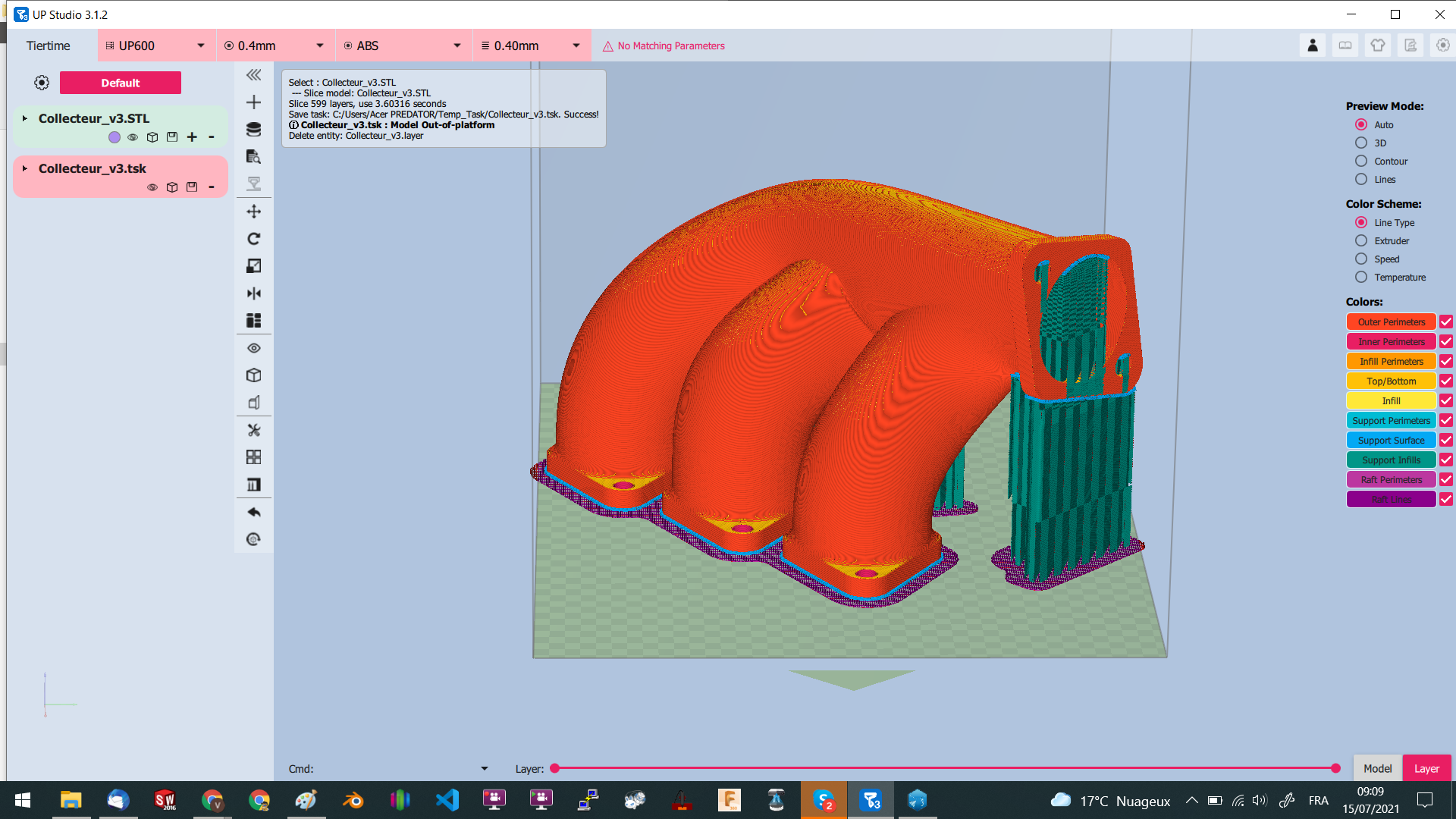Open the scissors Cut tool

tap(254, 430)
